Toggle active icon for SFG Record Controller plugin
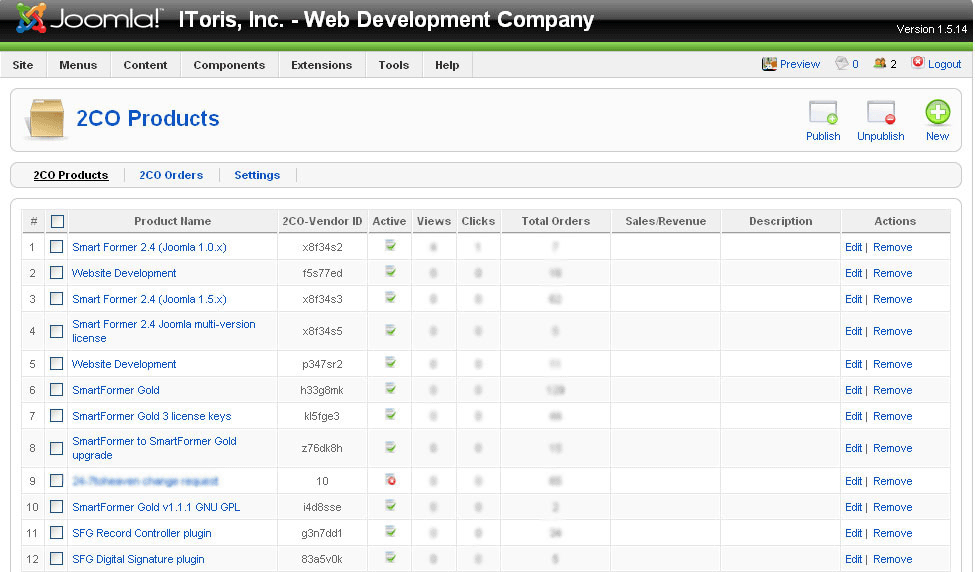The height and width of the screenshot is (572, 975). click(x=390, y=532)
